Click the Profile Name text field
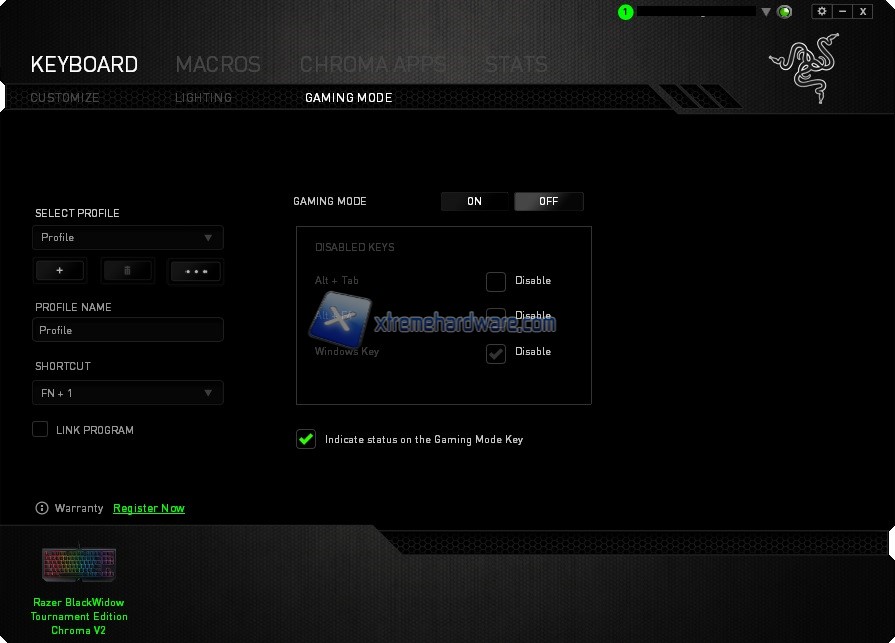 127,330
